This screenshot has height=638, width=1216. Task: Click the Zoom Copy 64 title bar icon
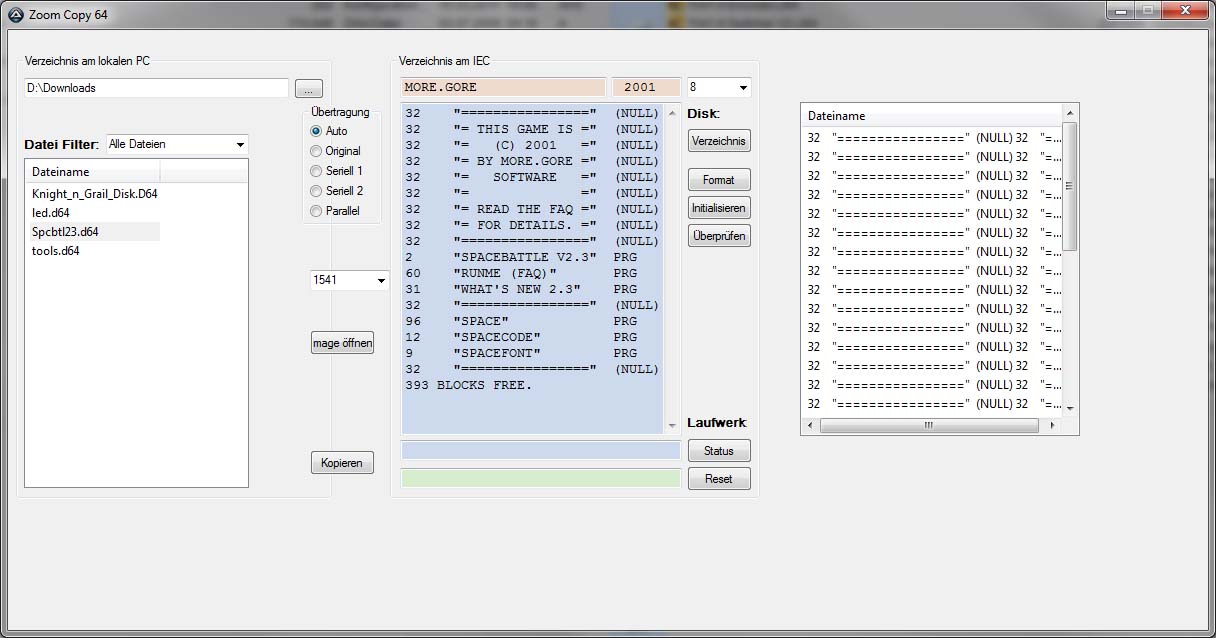coord(15,15)
